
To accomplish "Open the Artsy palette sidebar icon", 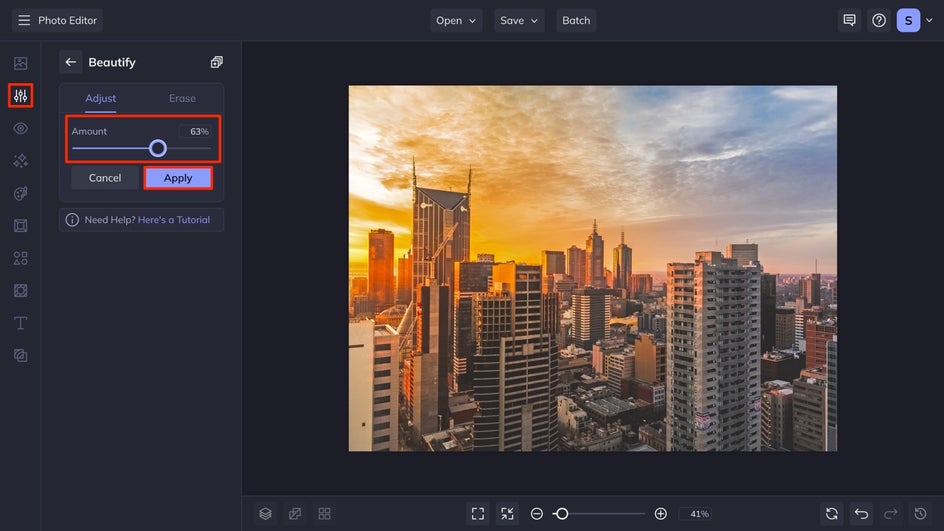I will point(20,193).
